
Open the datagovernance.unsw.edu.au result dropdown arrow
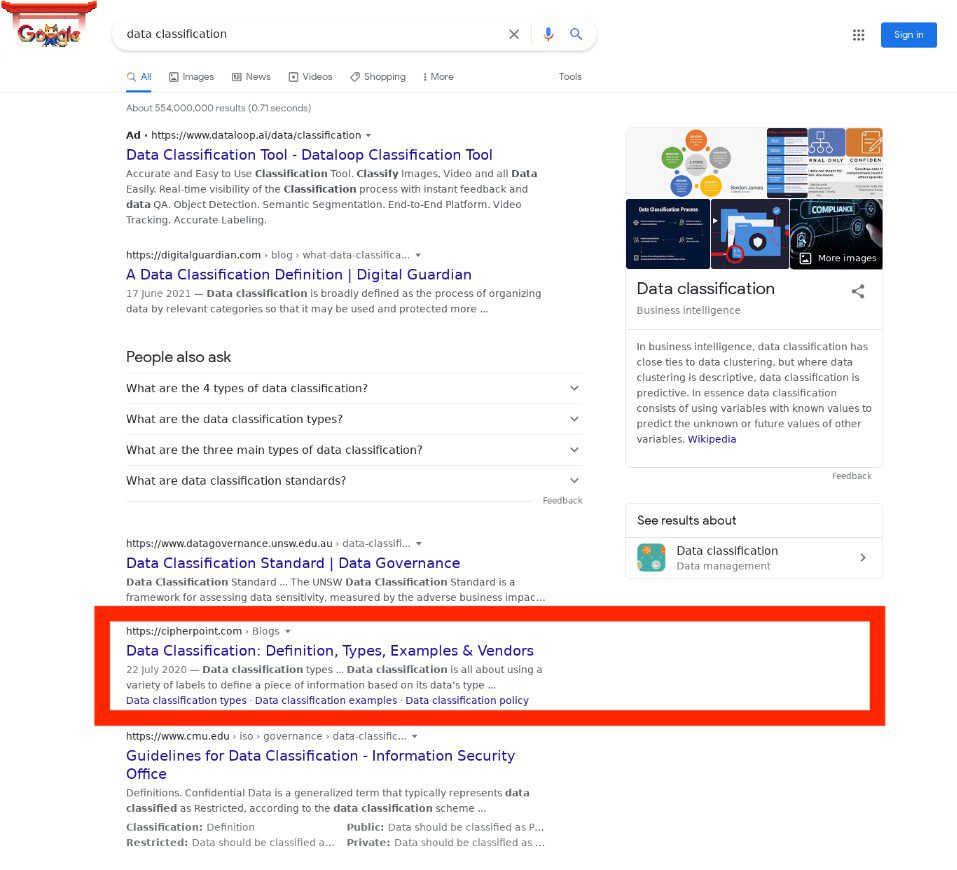[419, 543]
